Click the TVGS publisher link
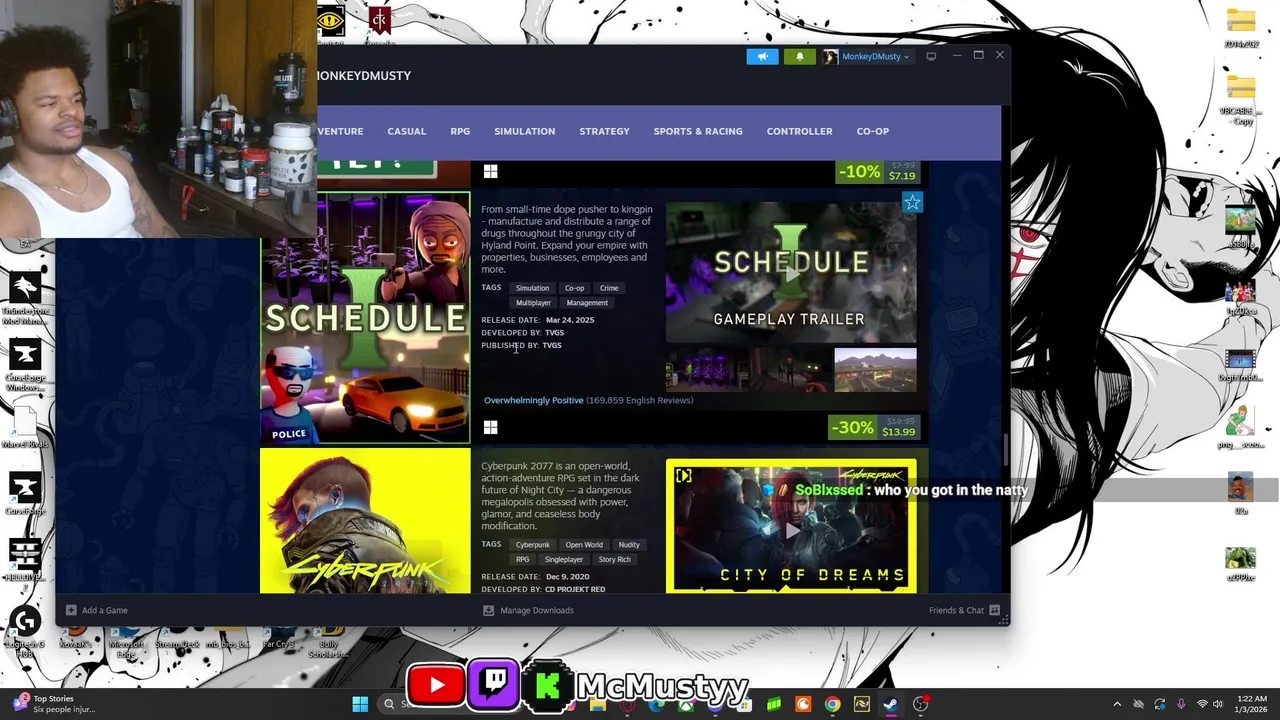Image resolution: width=1280 pixels, height=720 pixels. 552,345
